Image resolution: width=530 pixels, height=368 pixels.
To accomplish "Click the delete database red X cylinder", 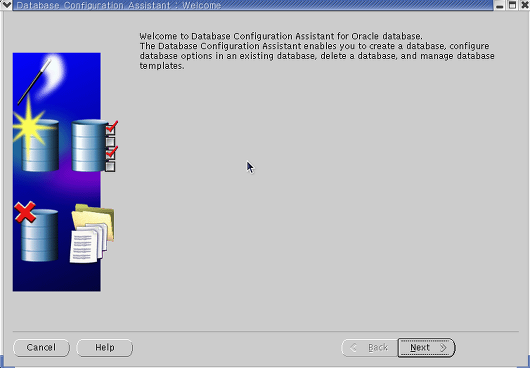I will [x=37, y=232].
